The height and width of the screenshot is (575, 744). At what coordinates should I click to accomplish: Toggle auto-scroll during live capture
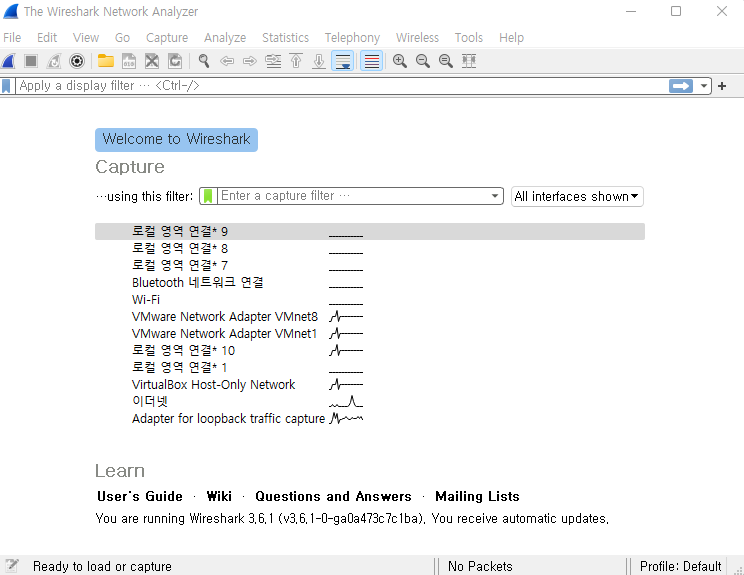tap(343, 61)
